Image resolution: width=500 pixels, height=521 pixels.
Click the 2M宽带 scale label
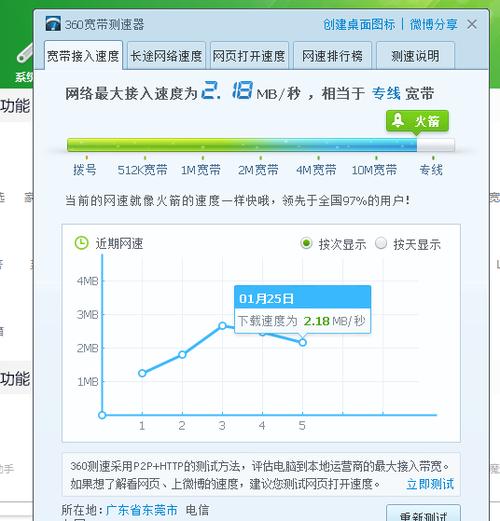click(258, 170)
